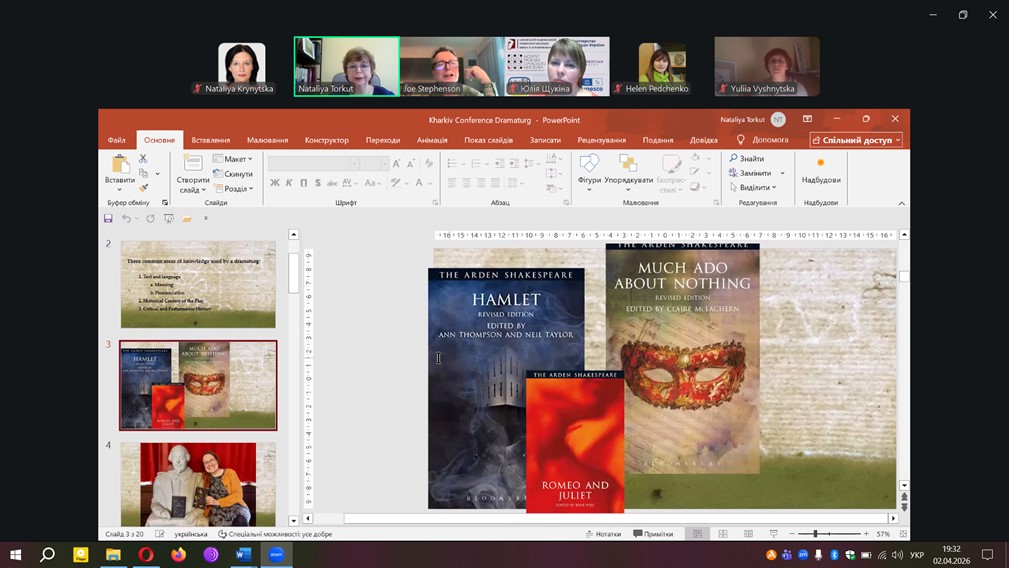Switch to the Анімація ribbon tab
Screen dimensions: 1009x568
coord(432,140)
